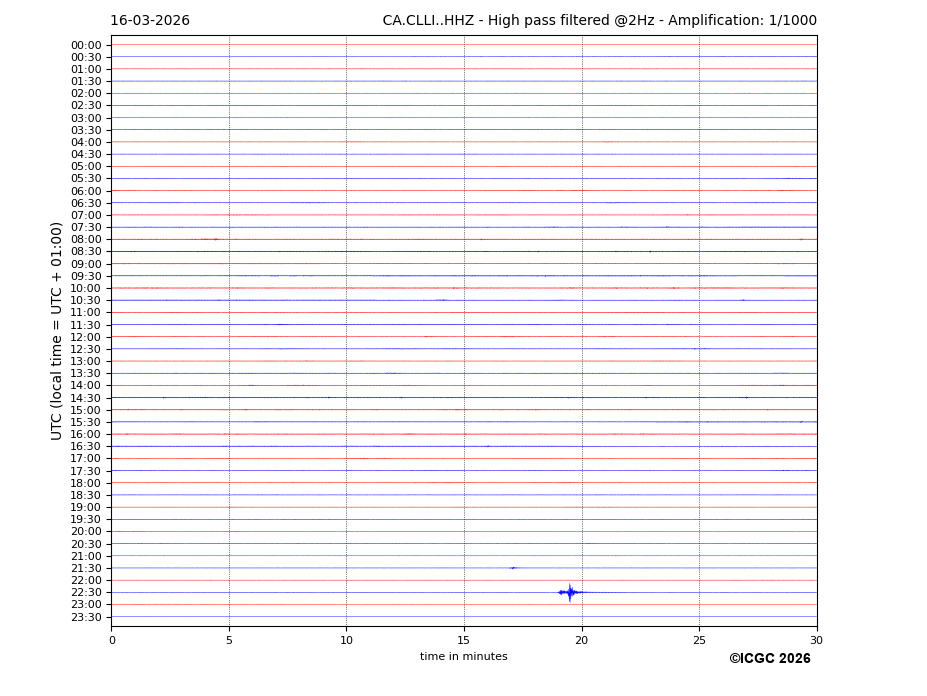
Task: Click the vertical UTC local time axis label
Action: click(57, 330)
